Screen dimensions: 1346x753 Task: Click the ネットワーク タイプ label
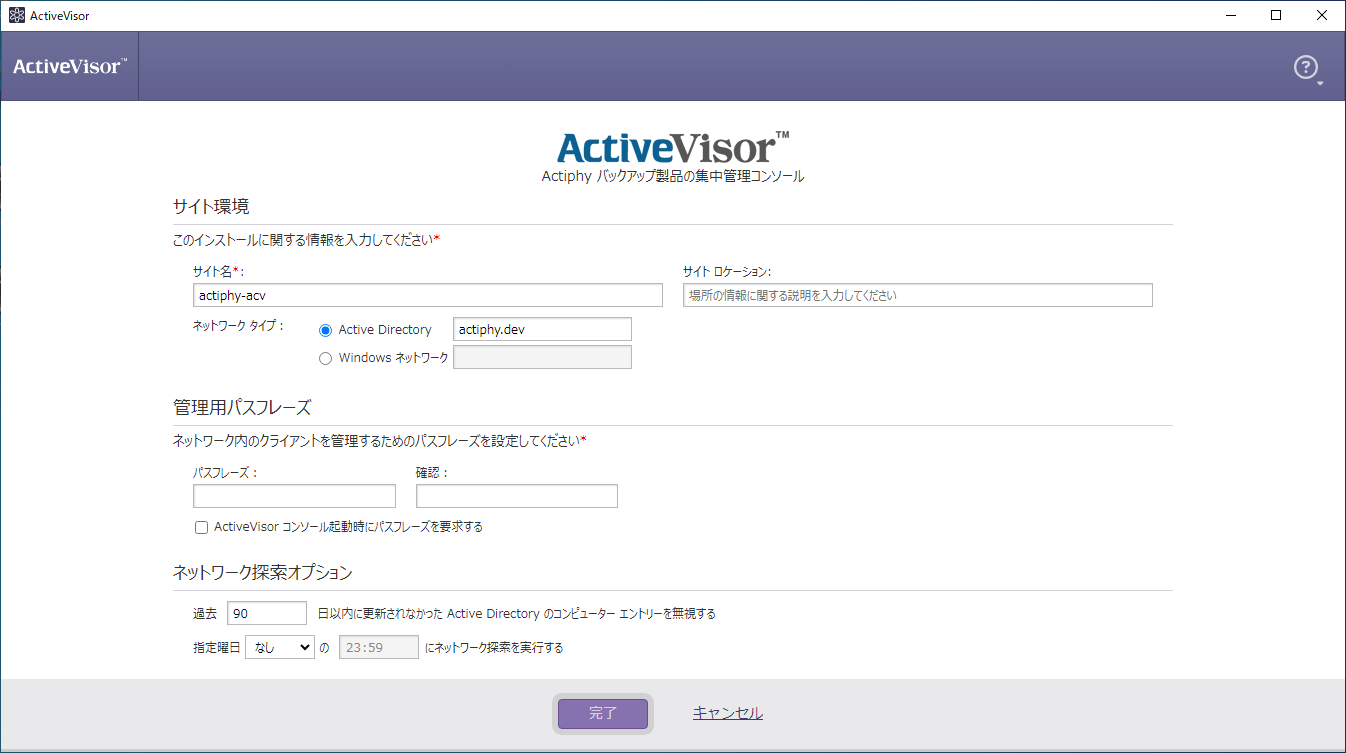click(x=239, y=326)
